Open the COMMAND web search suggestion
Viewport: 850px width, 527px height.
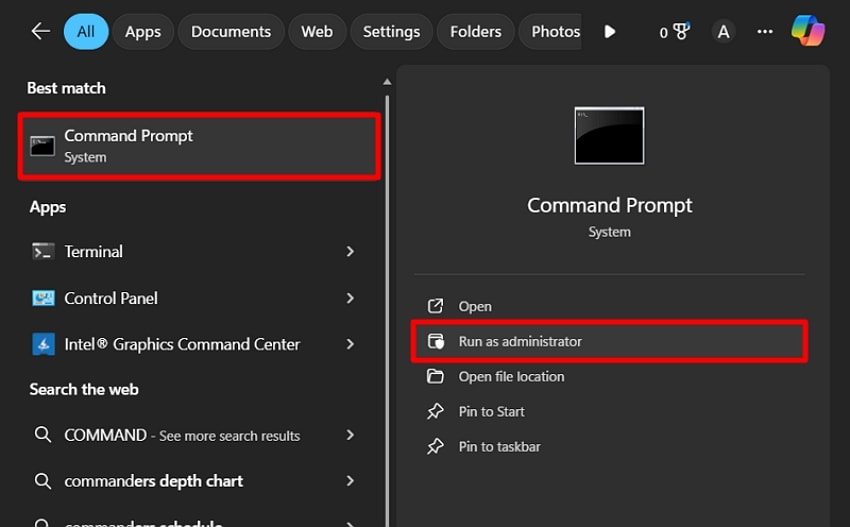pyautogui.click(x=194, y=435)
